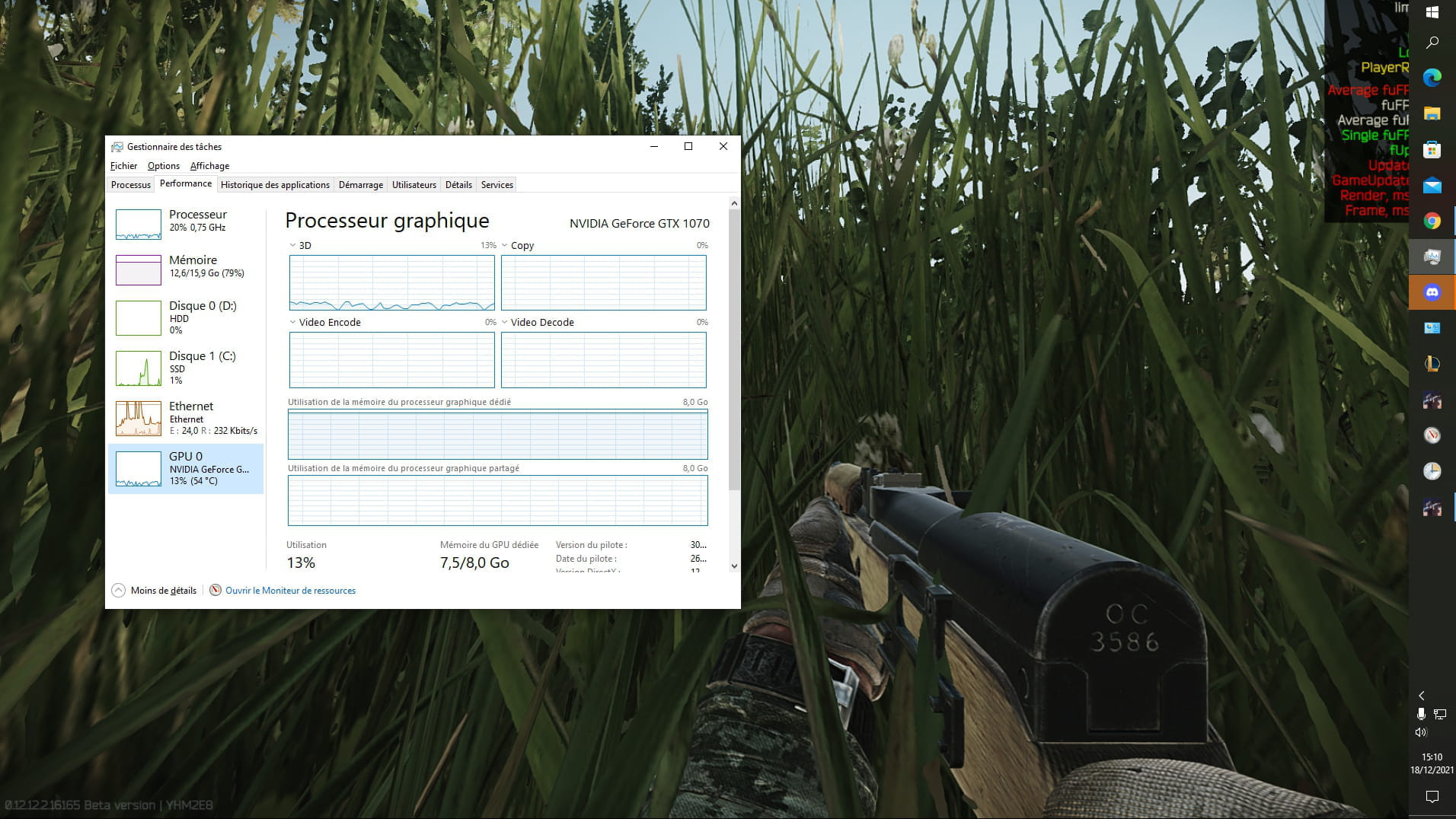Select Disque 1 (C:) SSD entry

coord(186,368)
